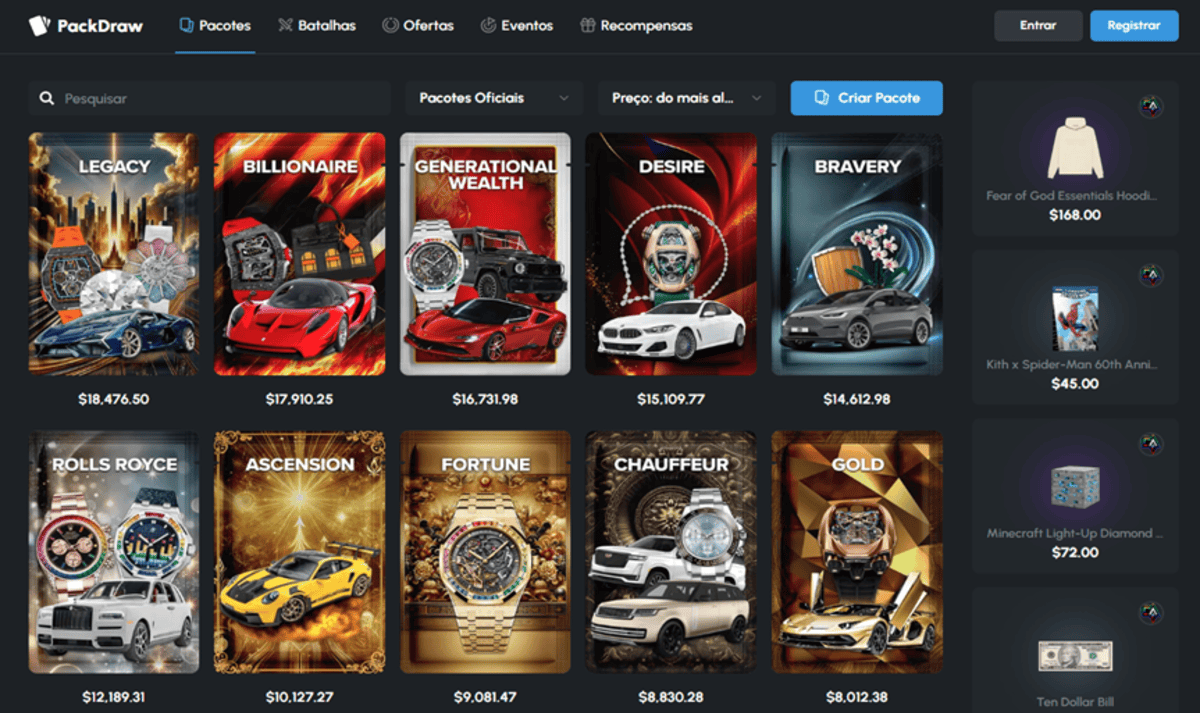Viewport: 1200px width, 713px height.
Task: Open the Legacy pack thumbnail
Action: coord(113,254)
